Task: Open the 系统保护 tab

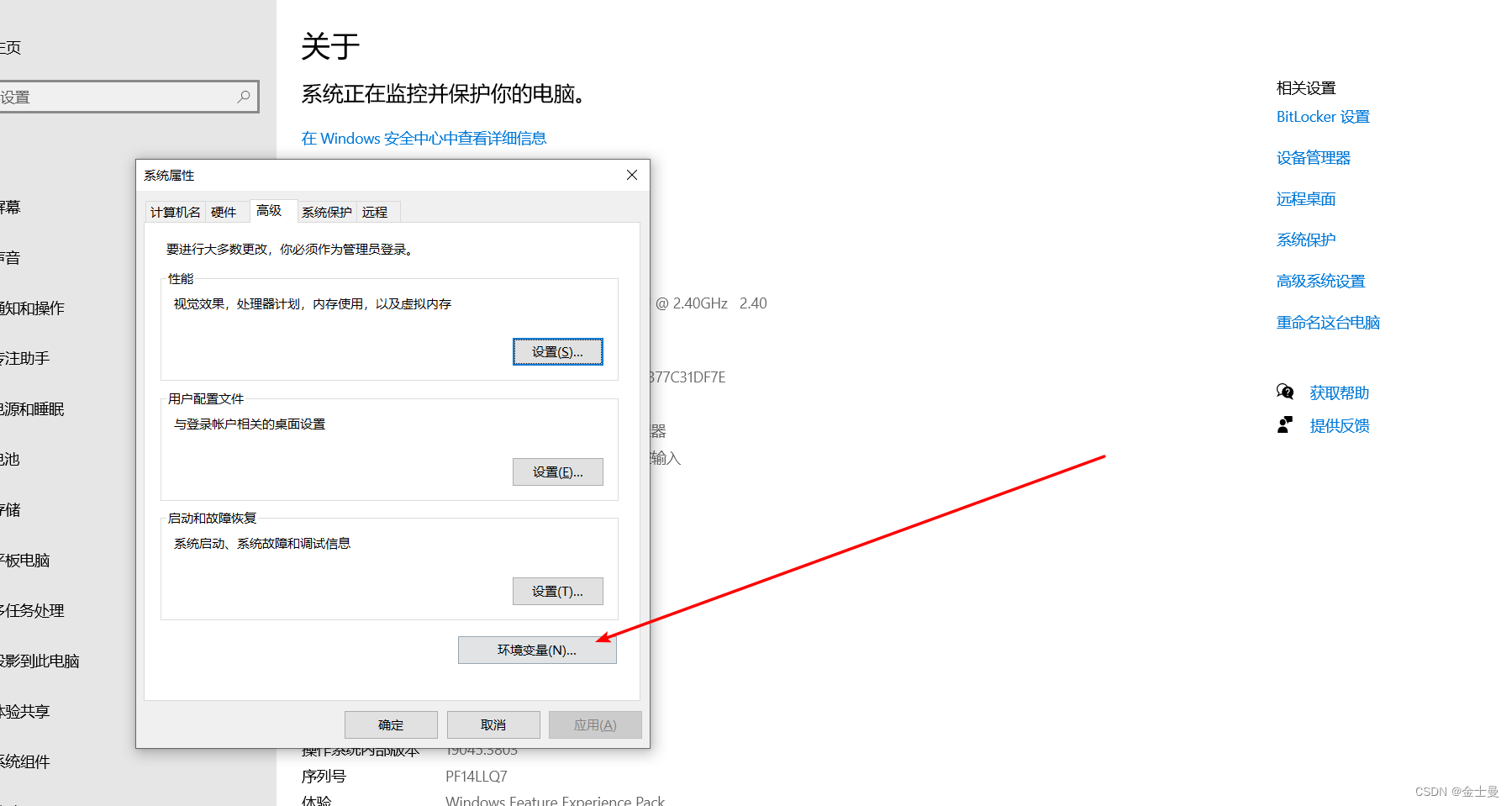Action: (327, 212)
